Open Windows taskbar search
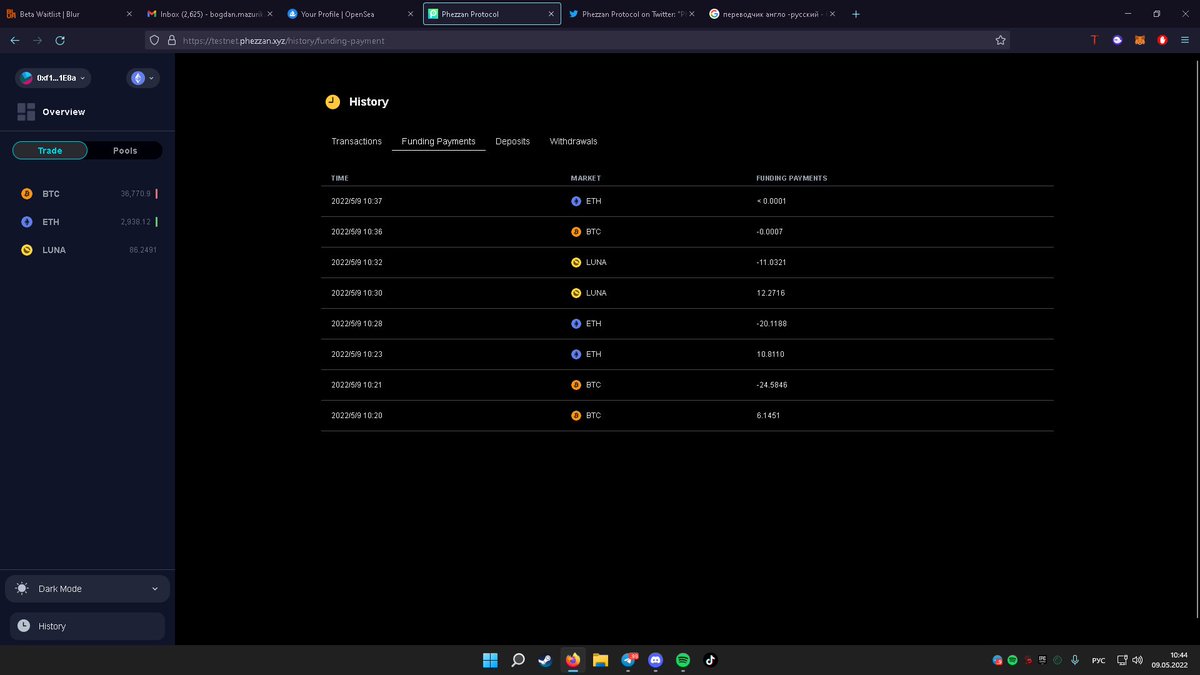 pyautogui.click(x=518, y=660)
